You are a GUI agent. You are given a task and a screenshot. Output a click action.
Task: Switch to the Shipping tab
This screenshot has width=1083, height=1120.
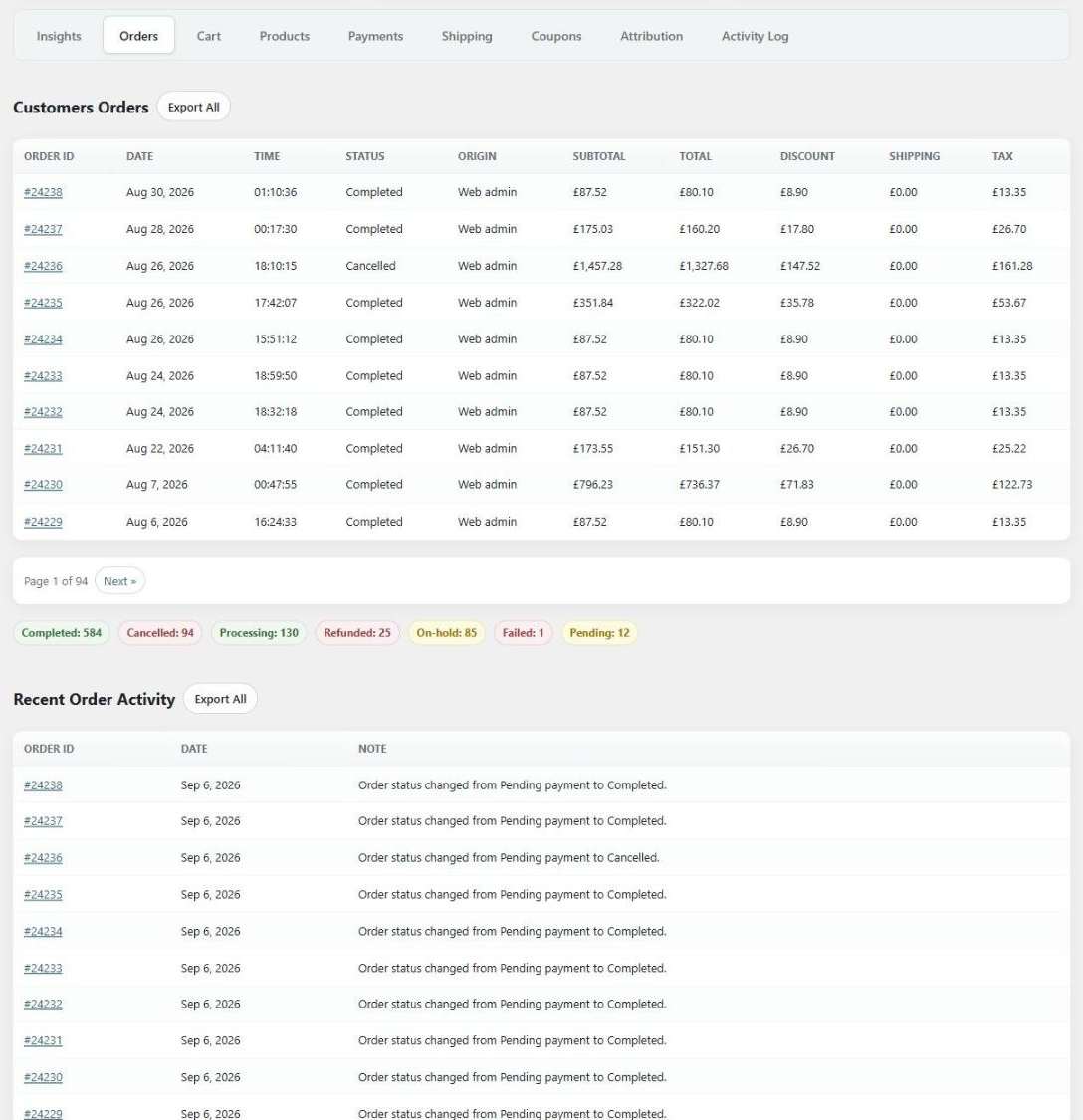[x=467, y=36]
